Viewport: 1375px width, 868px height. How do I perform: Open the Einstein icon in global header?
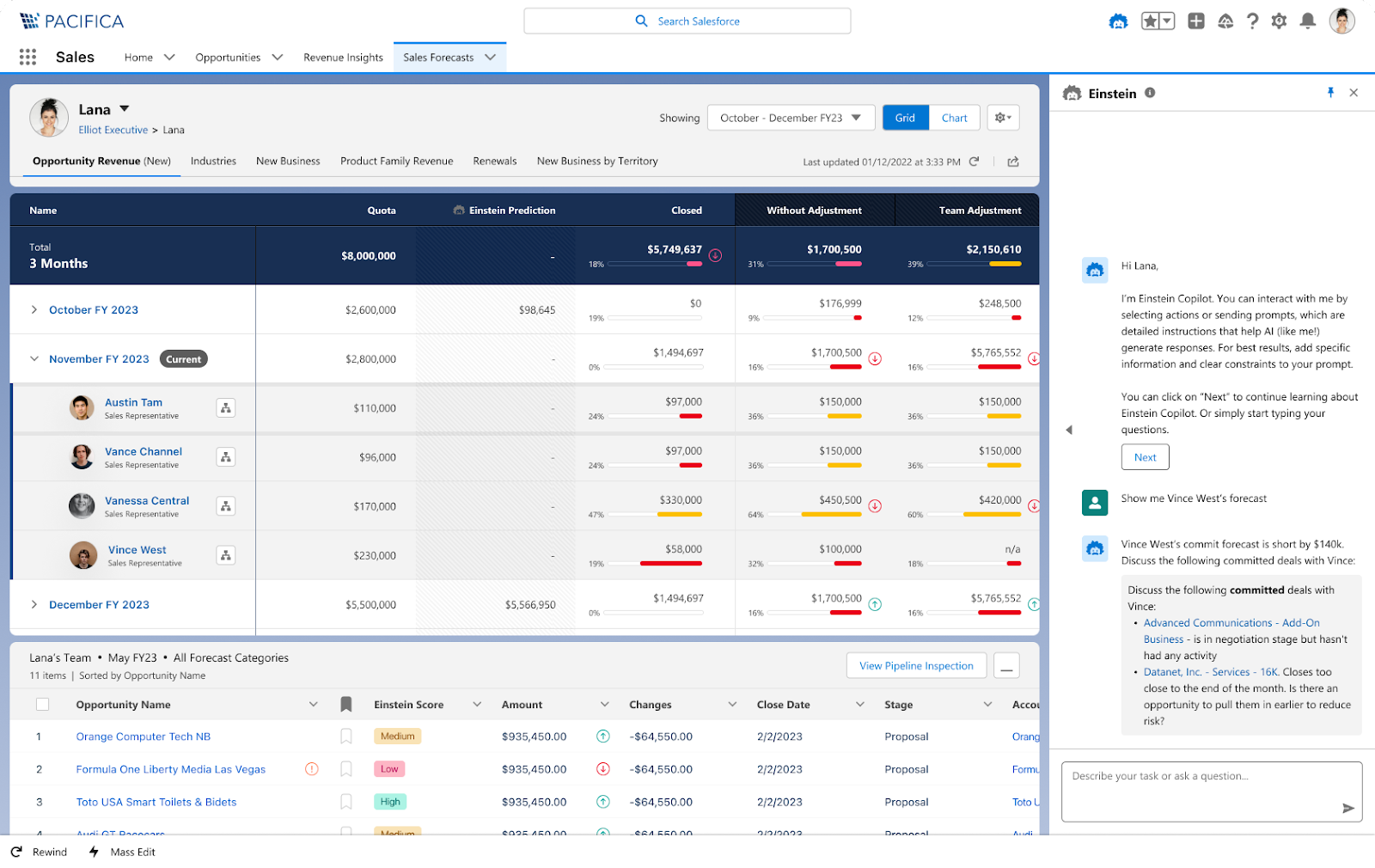1118,21
